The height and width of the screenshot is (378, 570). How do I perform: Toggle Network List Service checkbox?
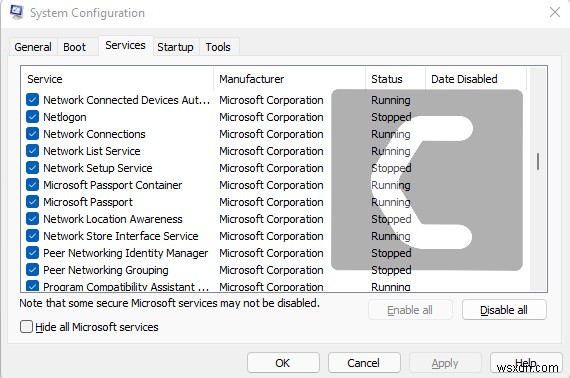point(32,150)
